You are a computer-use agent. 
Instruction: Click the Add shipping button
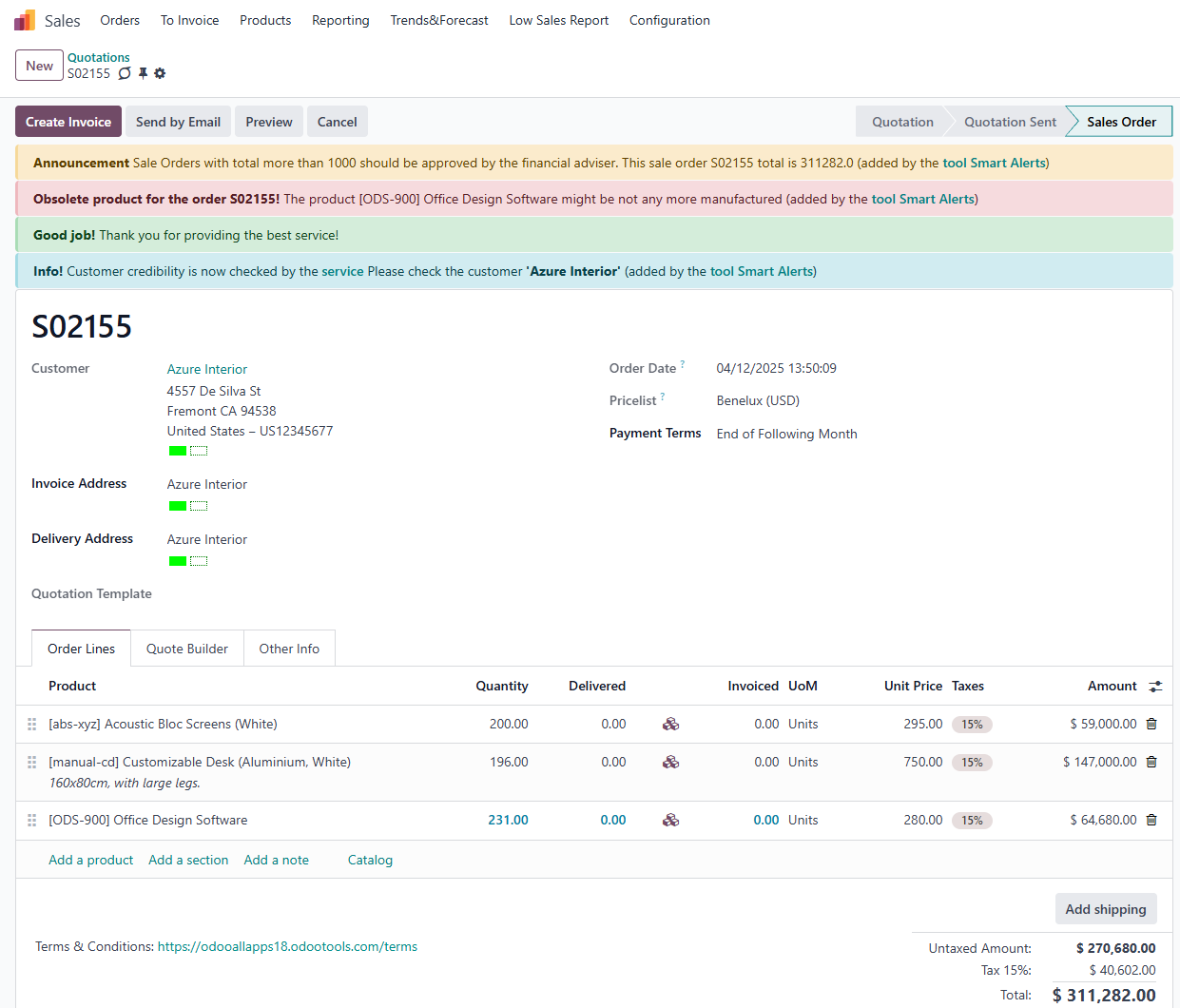[x=1106, y=909]
